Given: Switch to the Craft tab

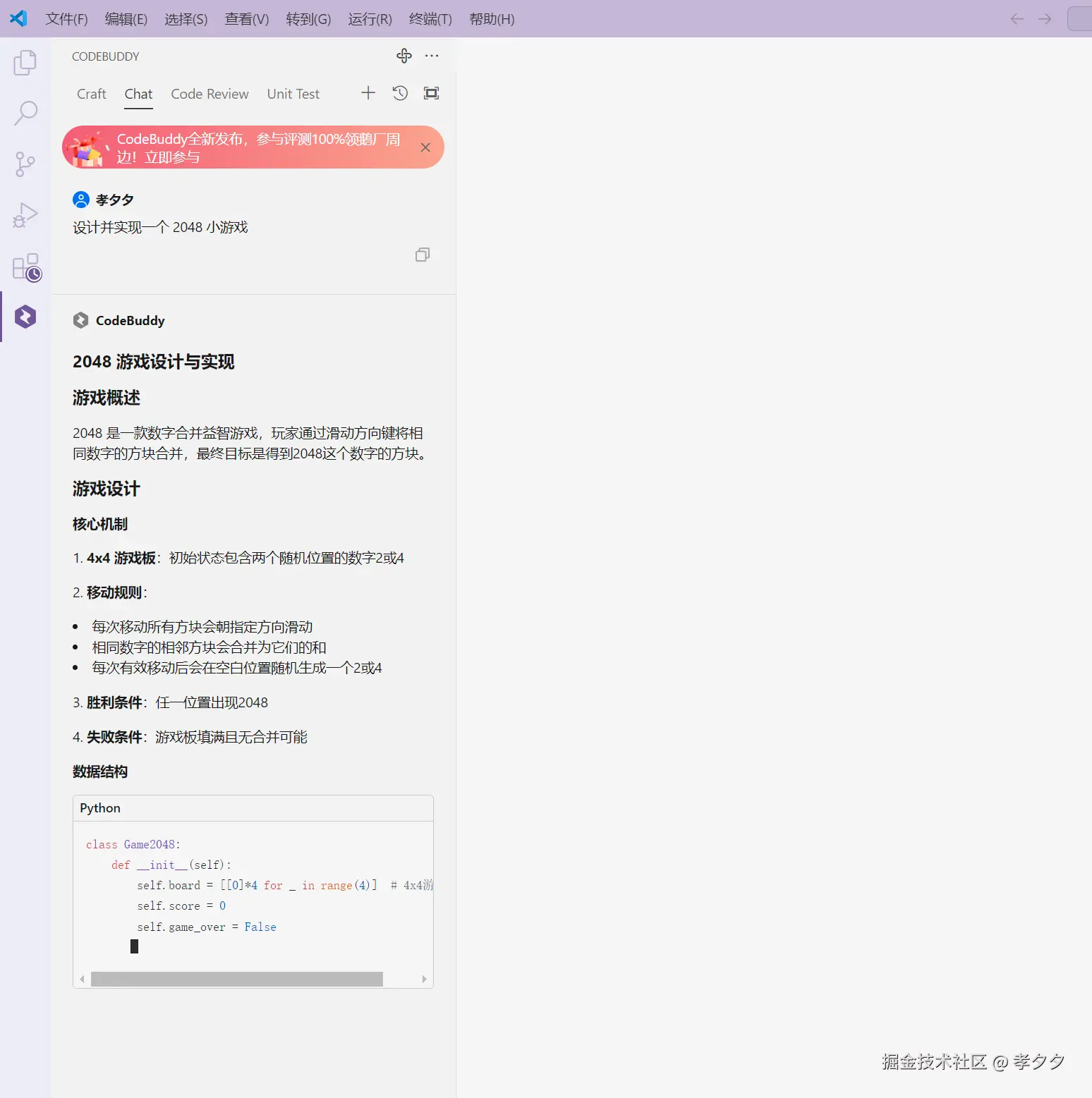Looking at the screenshot, I should 92,94.
